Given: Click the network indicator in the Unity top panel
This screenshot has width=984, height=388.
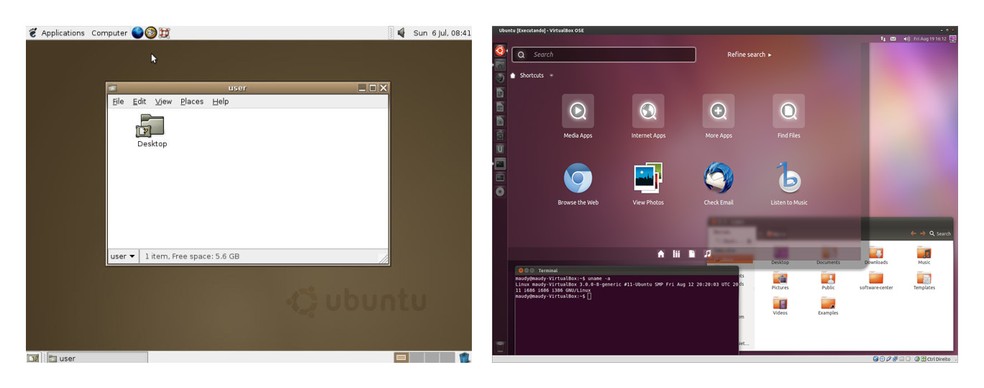Looking at the screenshot, I should click(x=883, y=39).
